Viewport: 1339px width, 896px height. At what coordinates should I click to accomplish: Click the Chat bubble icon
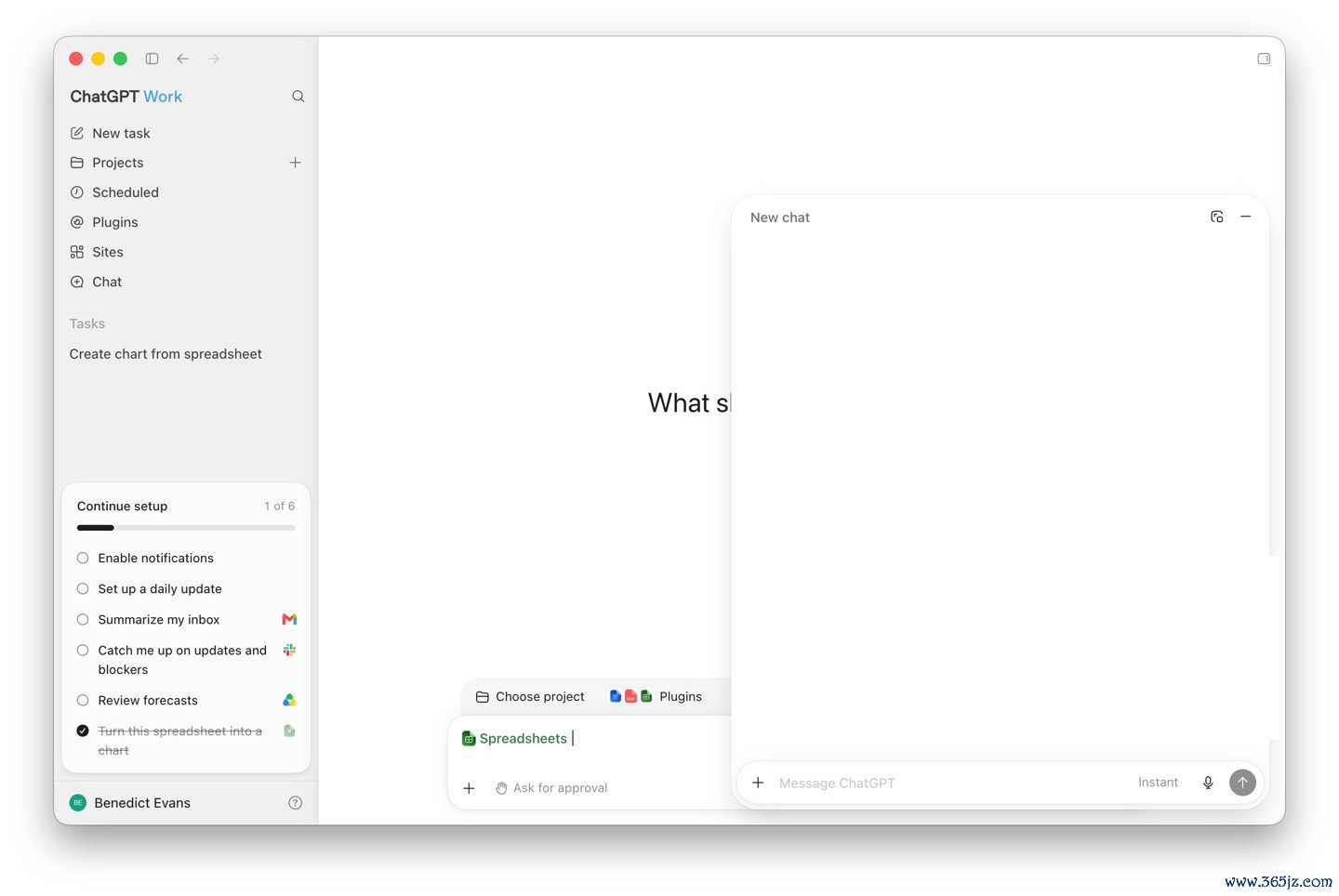coord(77,282)
